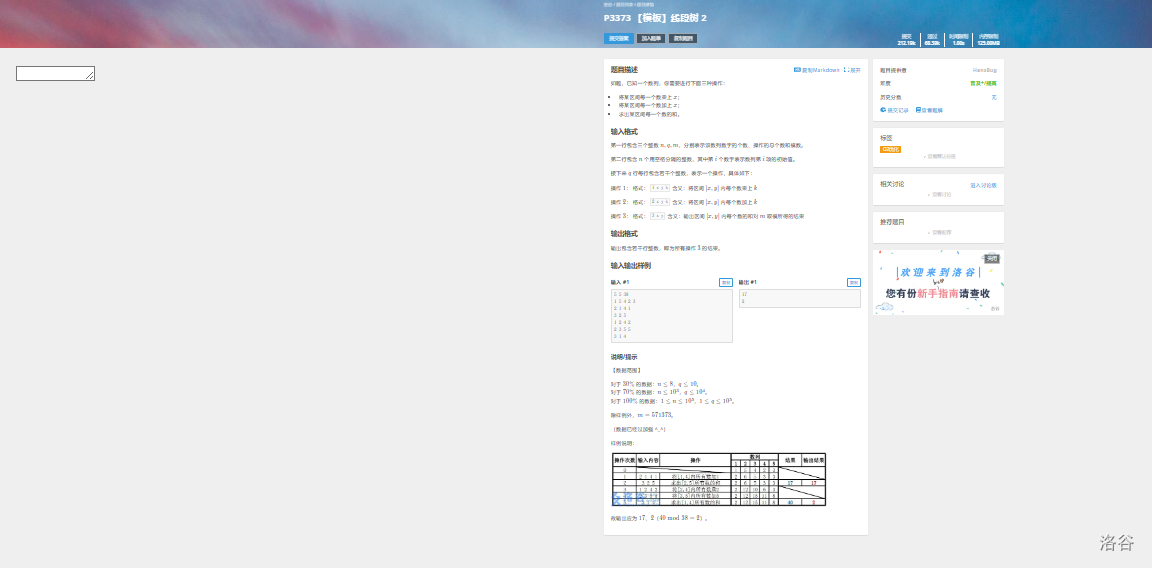
Task: Click the 复制Markdown icon link
Action: [816, 70]
